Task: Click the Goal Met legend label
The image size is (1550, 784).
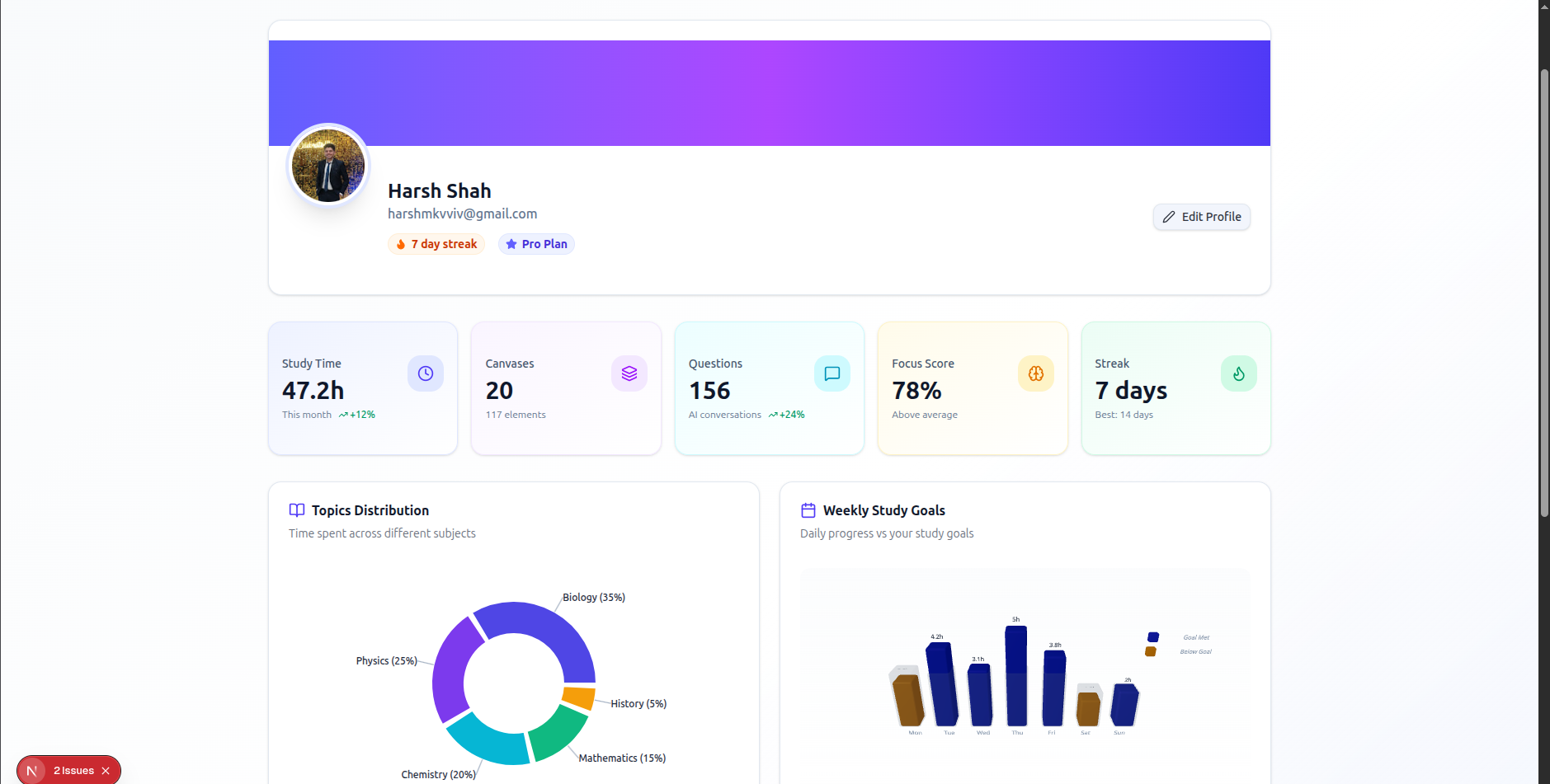Action: tap(1196, 637)
